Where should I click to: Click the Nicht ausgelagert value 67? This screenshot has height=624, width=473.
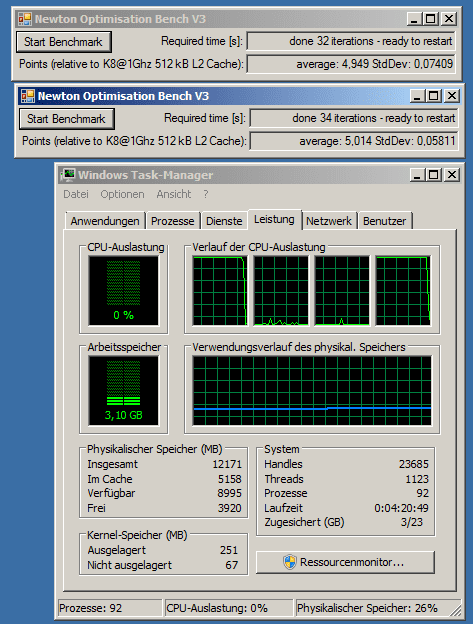[x=232, y=565]
